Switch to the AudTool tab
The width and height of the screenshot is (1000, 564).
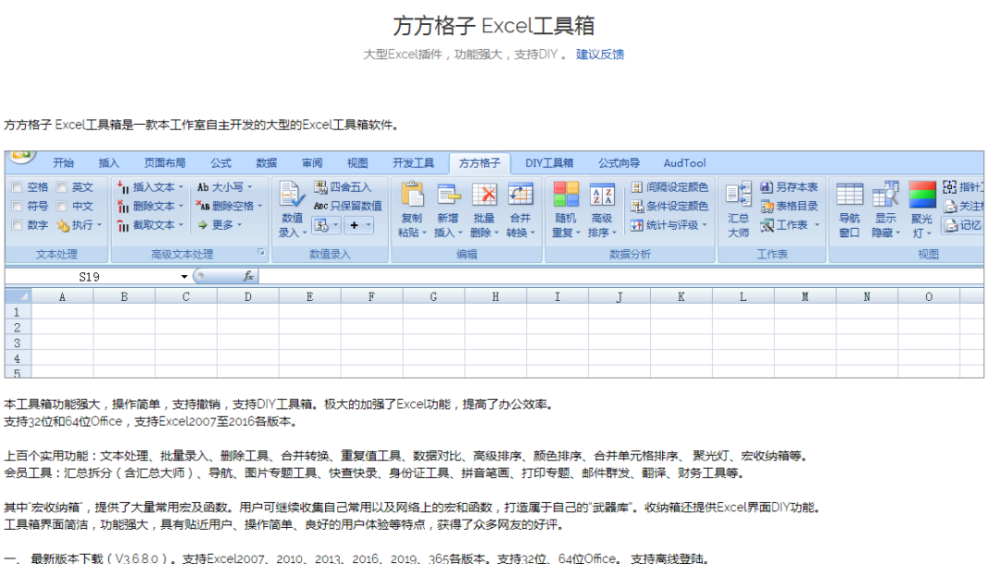point(684,163)
